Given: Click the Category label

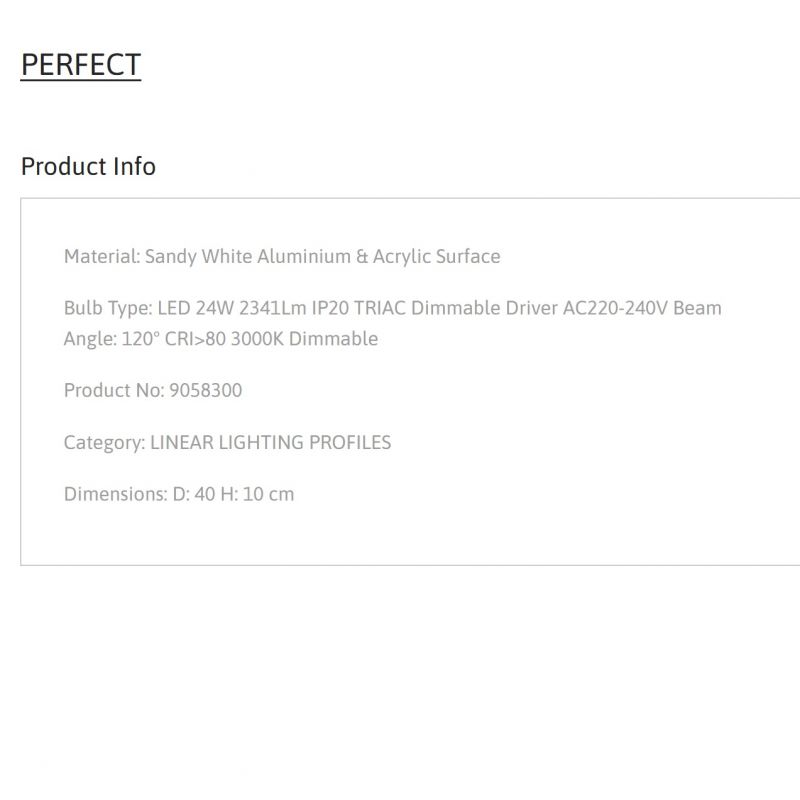Looking at the screenshot, I should [105, 443].
